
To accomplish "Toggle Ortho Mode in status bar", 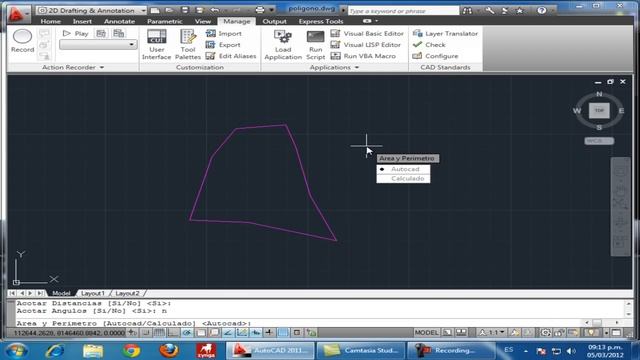I will [173, 333].
